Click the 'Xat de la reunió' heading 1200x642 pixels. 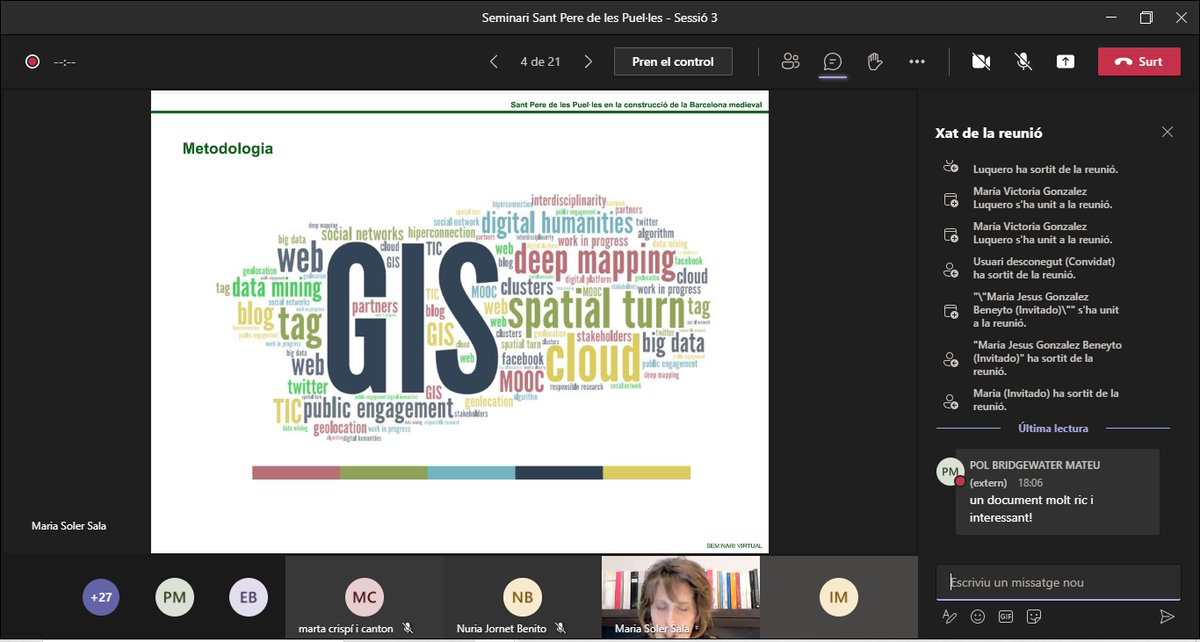[x=989, y=132]
